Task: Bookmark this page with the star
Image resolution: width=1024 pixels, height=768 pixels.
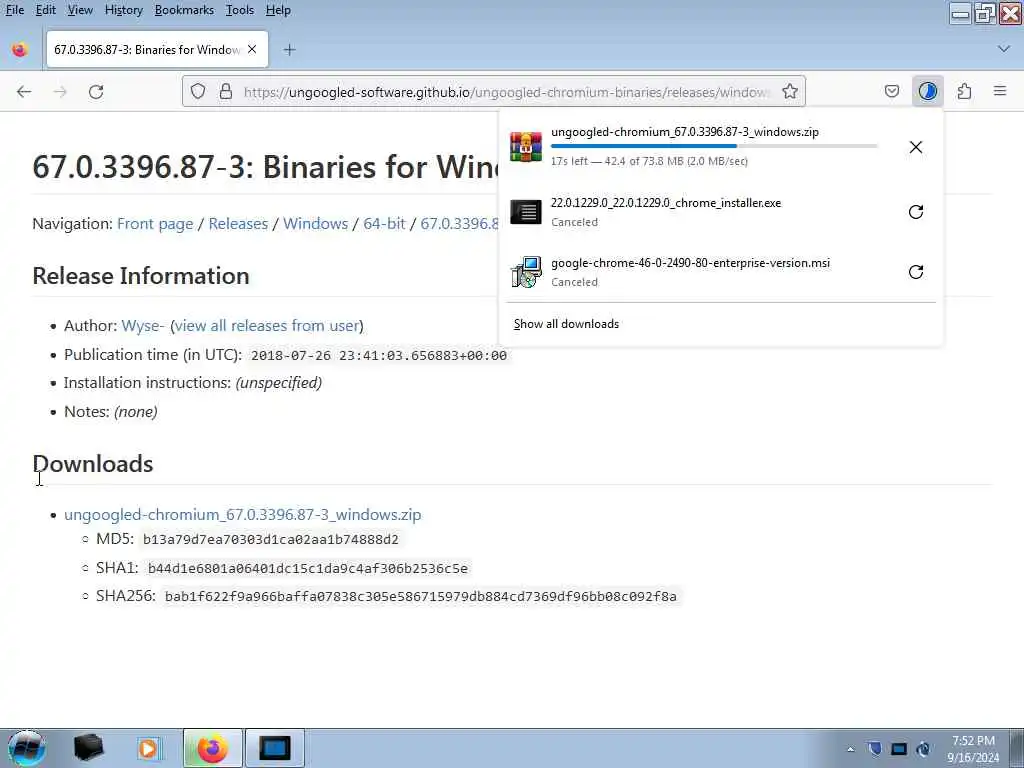Action: tap(790, 91)
